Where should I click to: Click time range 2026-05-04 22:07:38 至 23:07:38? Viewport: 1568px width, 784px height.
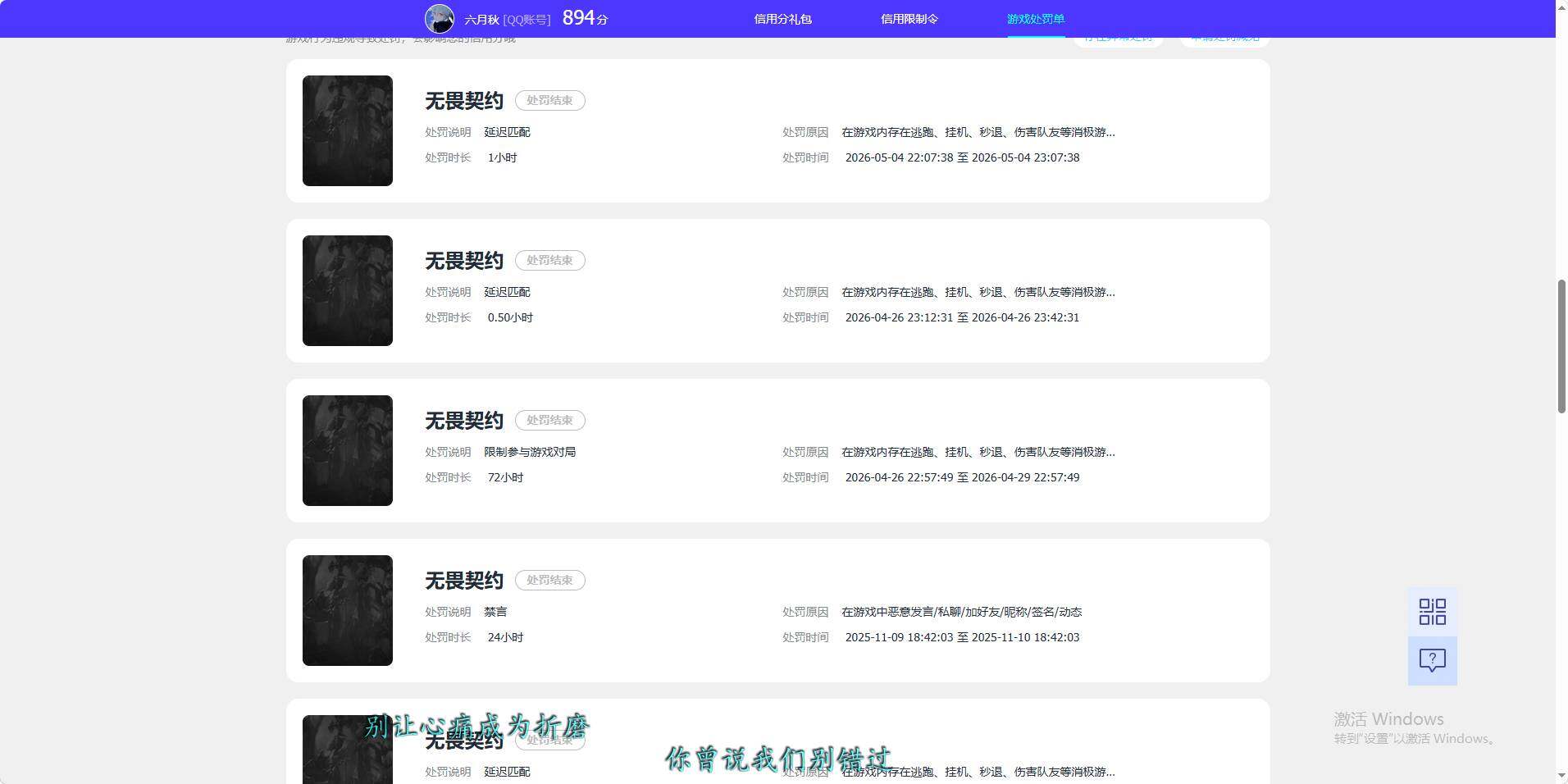pyautogui.click(x=962, y=157)
